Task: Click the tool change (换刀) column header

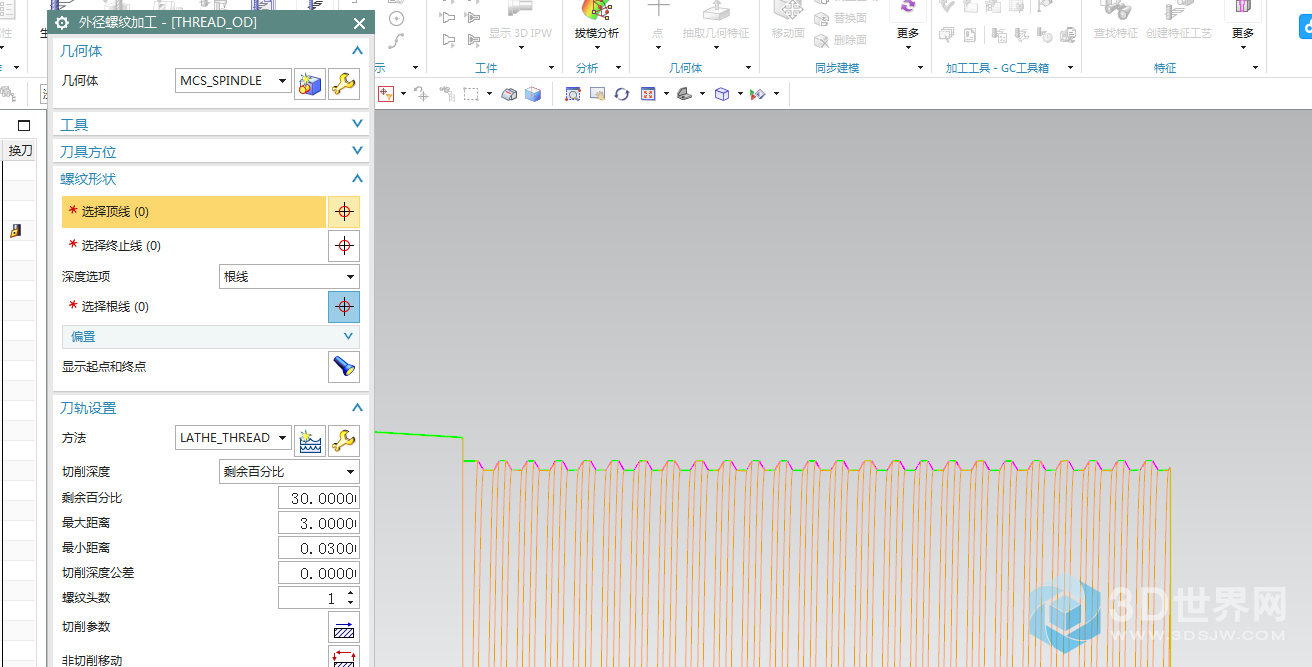Action: tap(20, 151)
